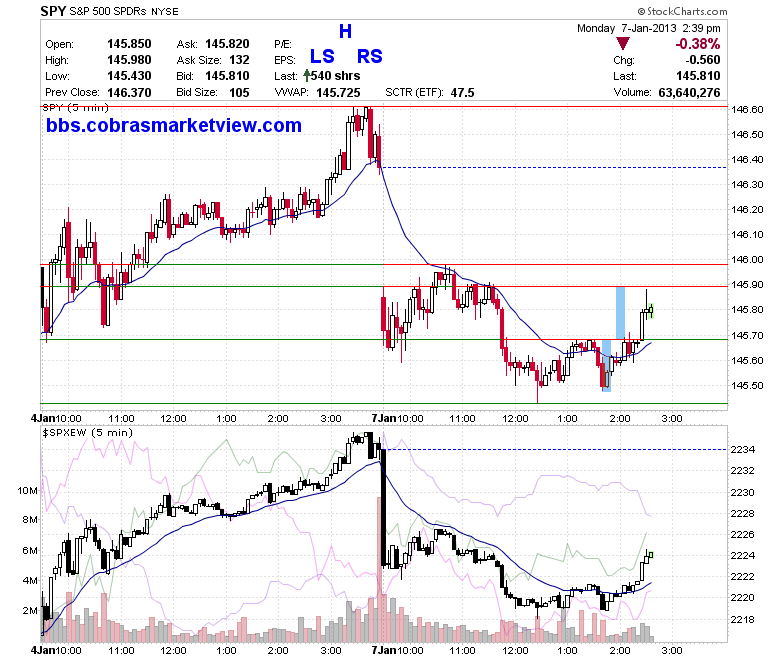Screen dimensions: 780x659
Task: Click the 7Jan10:00 label under $SPXEW chart
Action: tap(397, 651)
